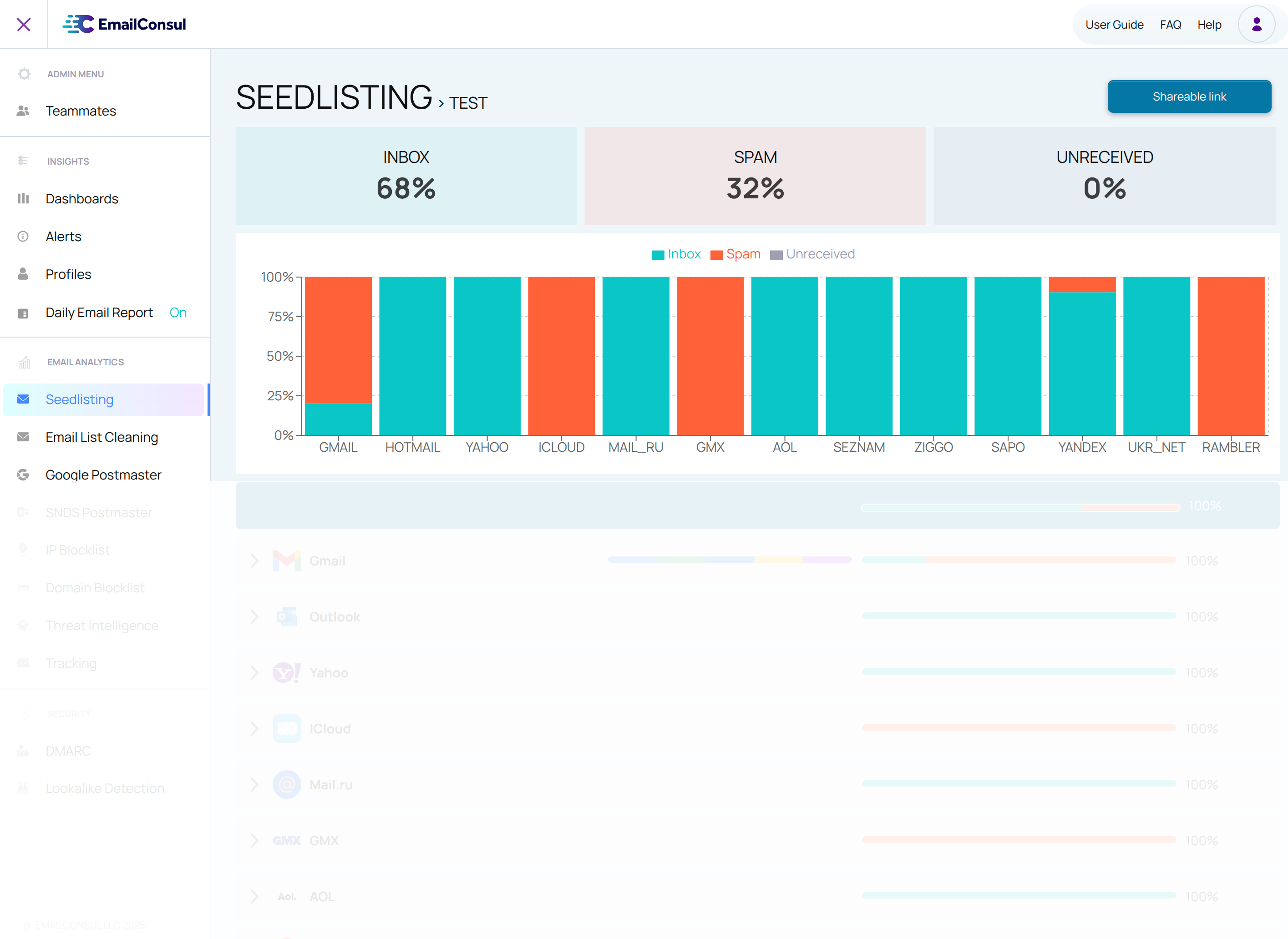Close the sidebar with X icon
The image size is (1288, 939).
click(23, 25)
